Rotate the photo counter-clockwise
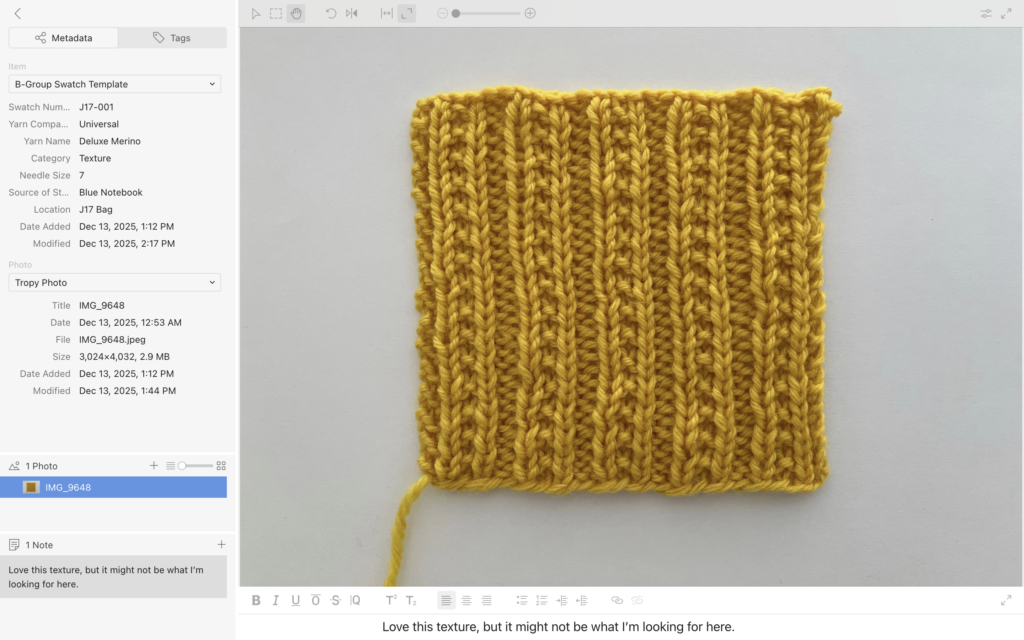The height and width of the screenshot is (640, 1024). pos(331,14)
